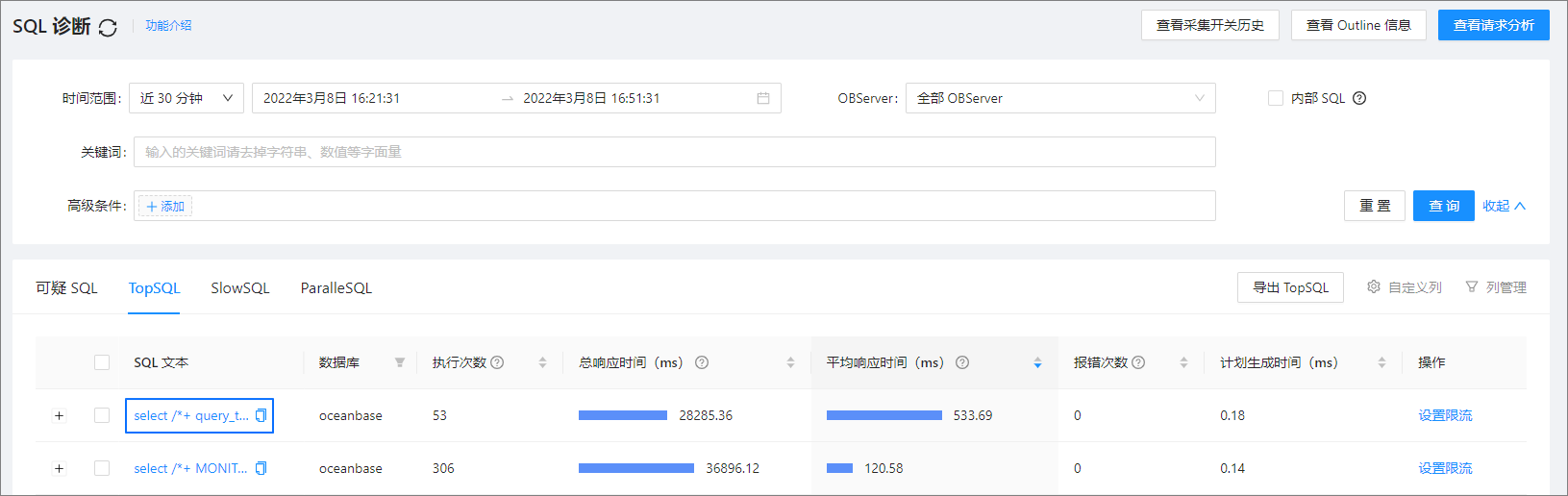Open the 近 30 分钟 time range dropdown
The width and height of the screenshot is (1568, 496).
pyautogui.click(x=187, y=98)
